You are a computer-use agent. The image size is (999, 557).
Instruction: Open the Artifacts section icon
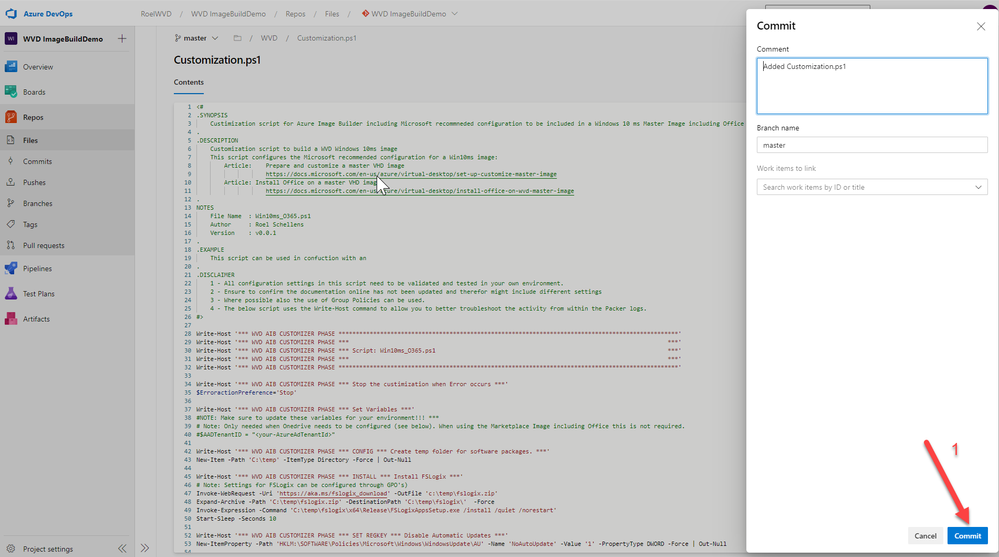[11, 319]
